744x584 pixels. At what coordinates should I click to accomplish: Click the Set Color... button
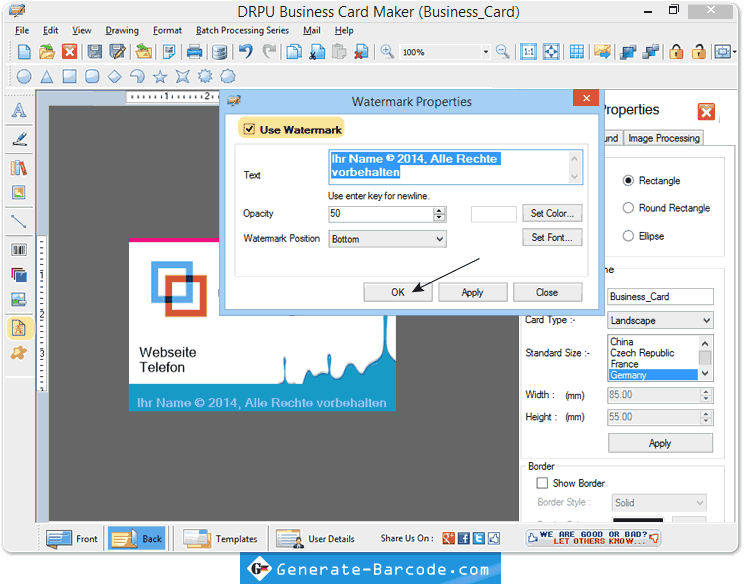tap(552, 213)
